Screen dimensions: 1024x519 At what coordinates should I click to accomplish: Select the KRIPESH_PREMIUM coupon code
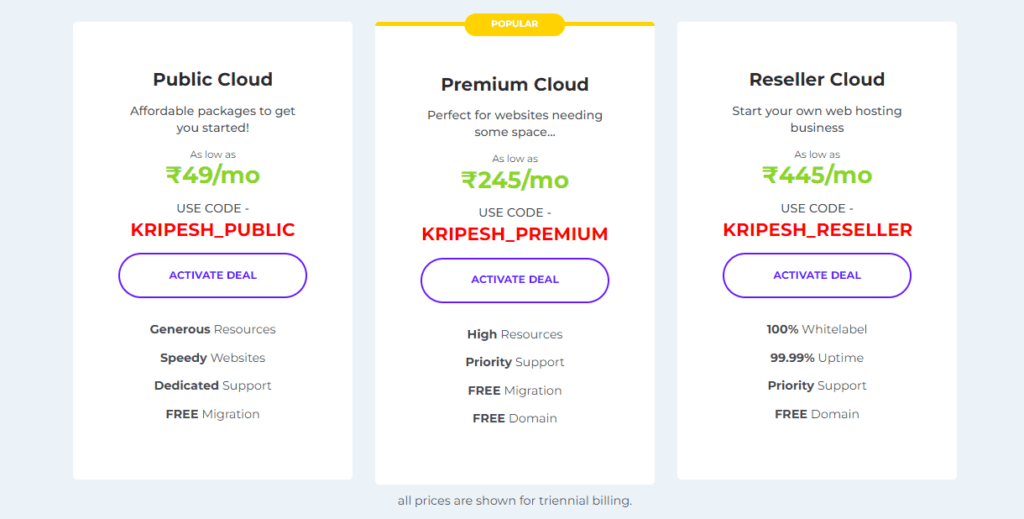[515, 234]
